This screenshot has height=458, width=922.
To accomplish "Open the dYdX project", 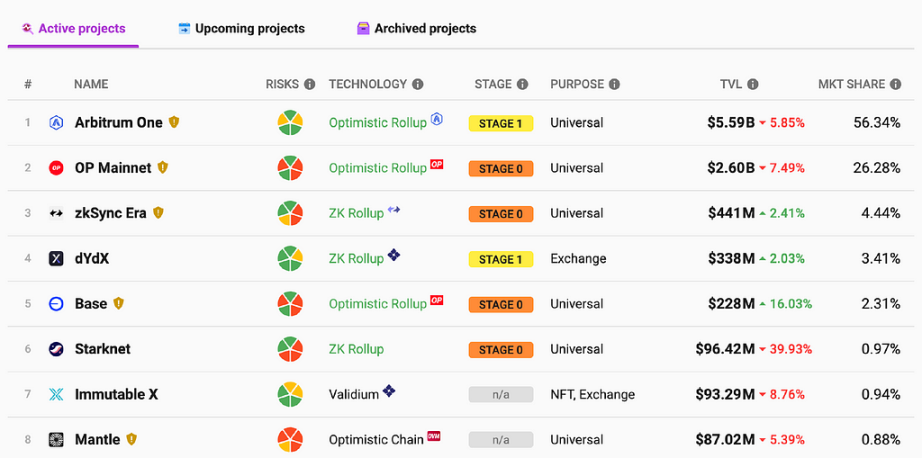I will point(92,259).
